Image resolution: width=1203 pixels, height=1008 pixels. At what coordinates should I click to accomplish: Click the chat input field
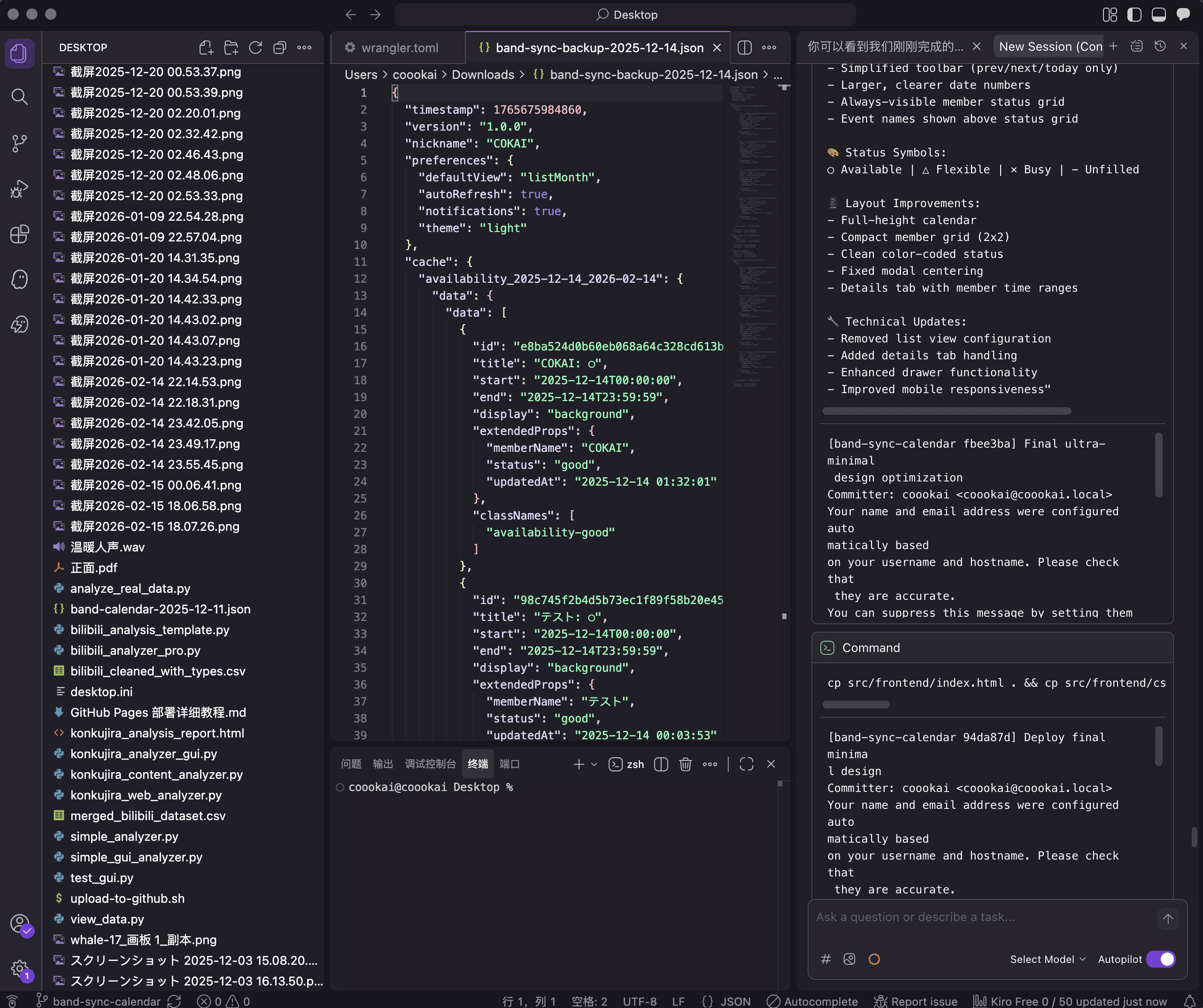coord(979,917)
